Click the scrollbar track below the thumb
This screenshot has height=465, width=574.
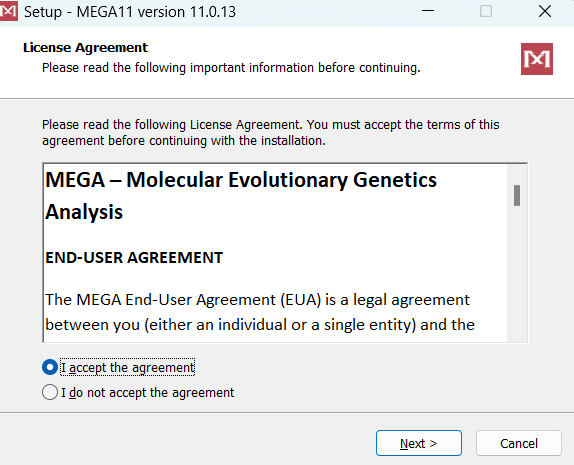517,274
